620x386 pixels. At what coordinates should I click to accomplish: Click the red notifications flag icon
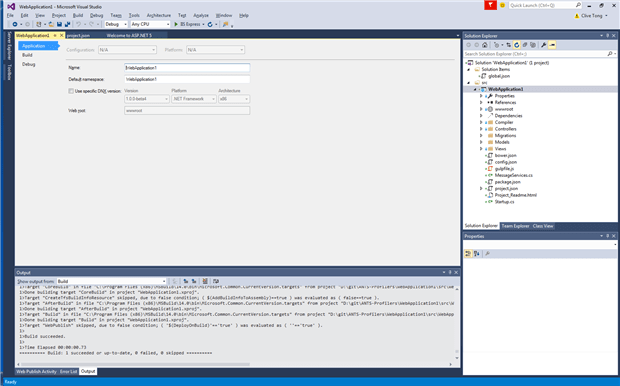490,5
